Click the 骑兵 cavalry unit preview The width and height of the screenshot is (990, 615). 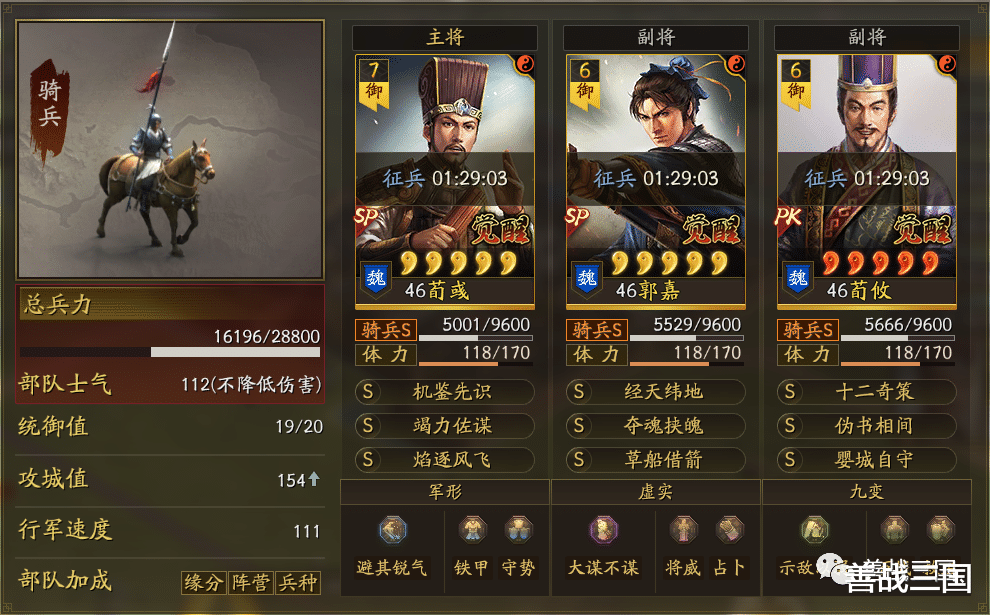(170, 150)
